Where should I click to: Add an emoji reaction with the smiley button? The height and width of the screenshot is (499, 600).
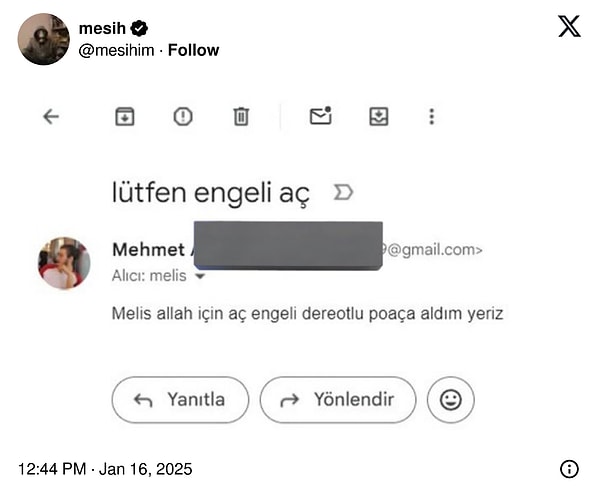(451, 400)
